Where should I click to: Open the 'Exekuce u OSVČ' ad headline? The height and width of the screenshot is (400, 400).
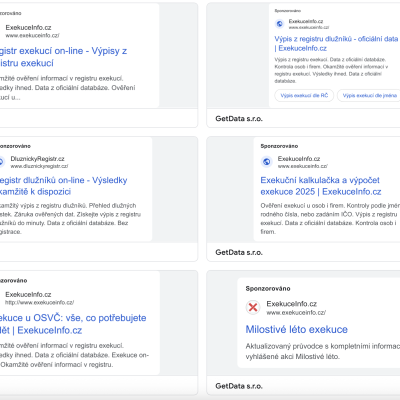pyautogui.click(x=73, y=324)
